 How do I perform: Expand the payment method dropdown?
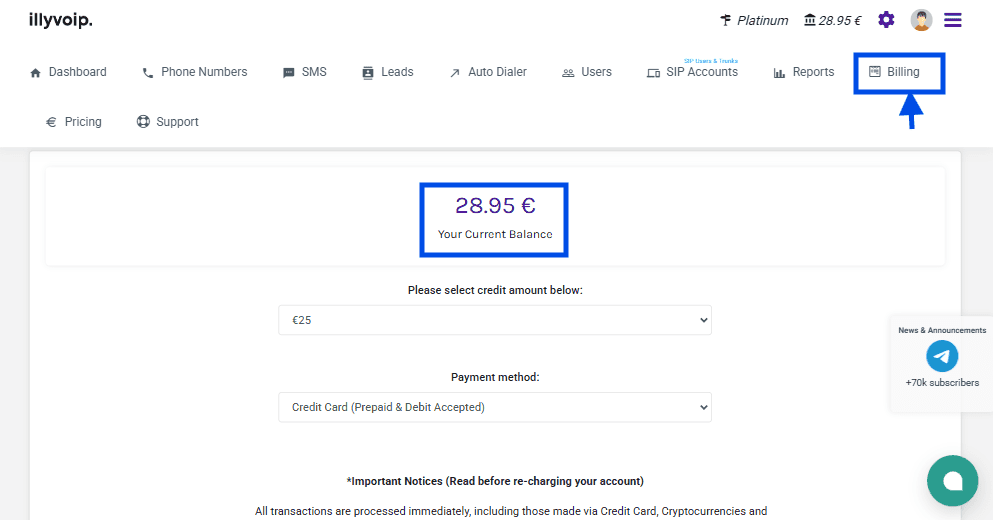tap(494, 407)
